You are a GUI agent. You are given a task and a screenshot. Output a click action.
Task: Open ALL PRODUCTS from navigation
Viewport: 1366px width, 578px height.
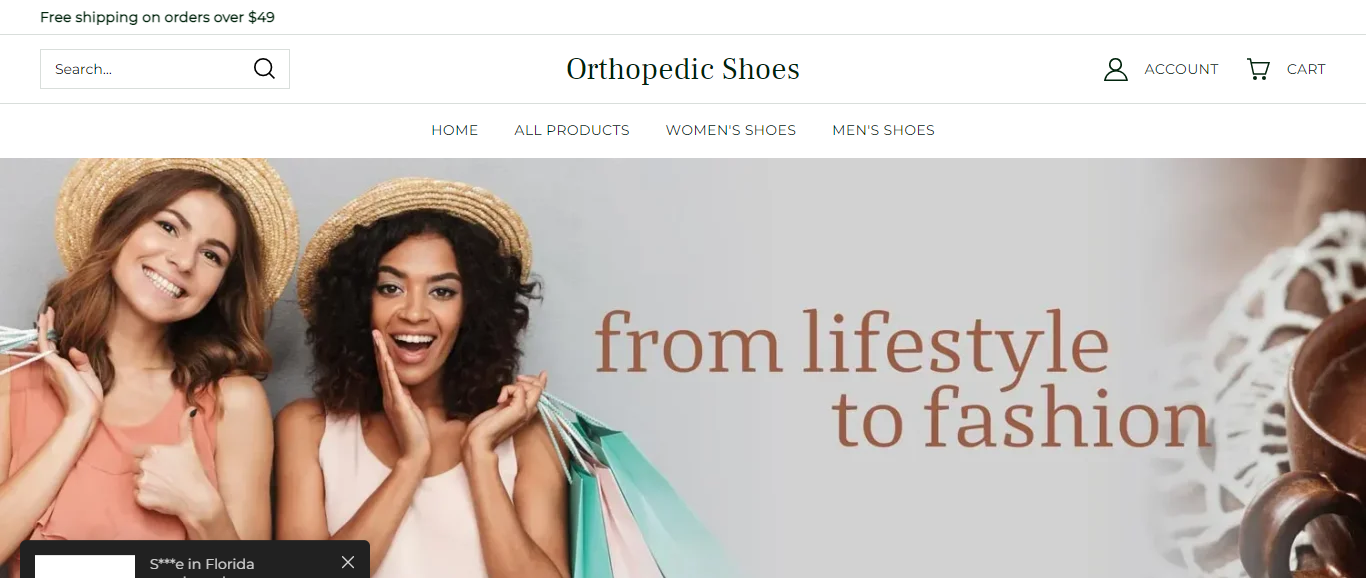[572, 130]
